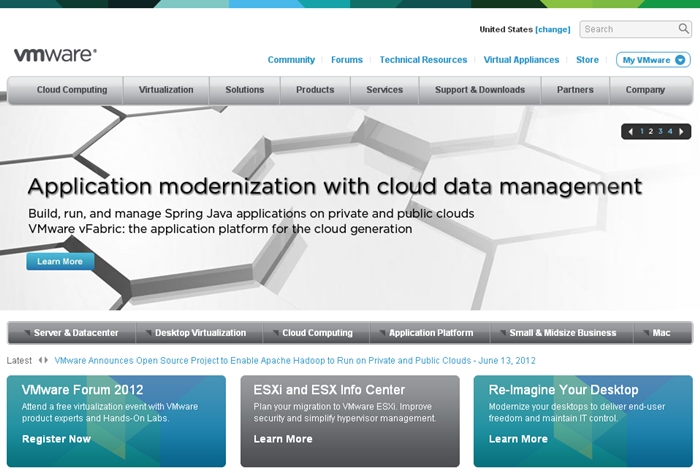The height and width of the screenshot is (473, 700).
Task: Expand the Server & Datacenter tab
Action: point(70,333)
